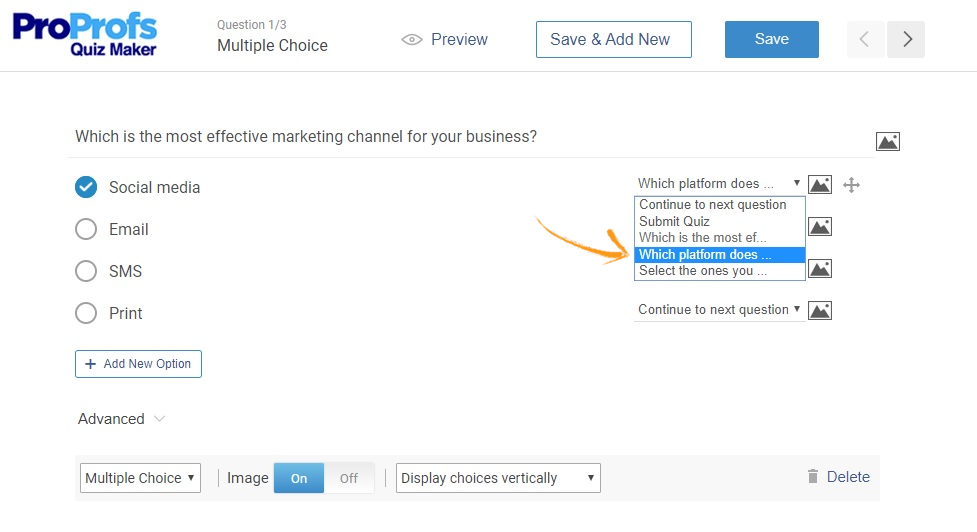The width and height of the screenshot is (977, 532).
Task: Open the Multiple Choice question type dropdown
Action: (140, 478)
